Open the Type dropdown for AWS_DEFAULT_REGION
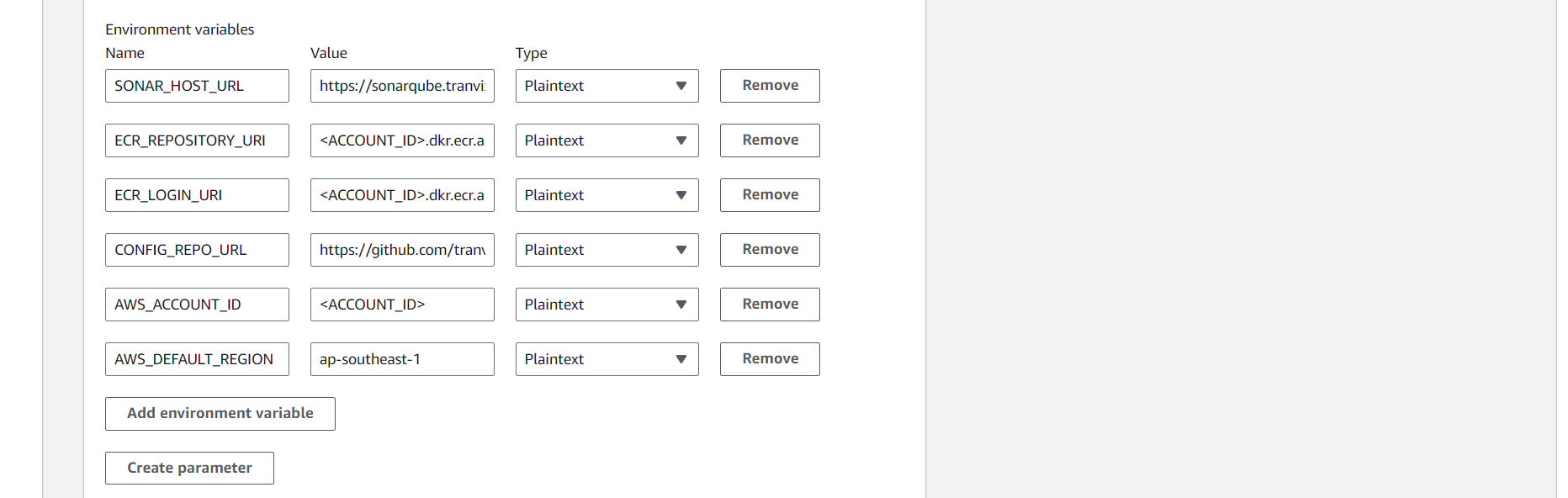Viewport: 1568px width, 498px height. pyautogui.click(x=606, y=358)
